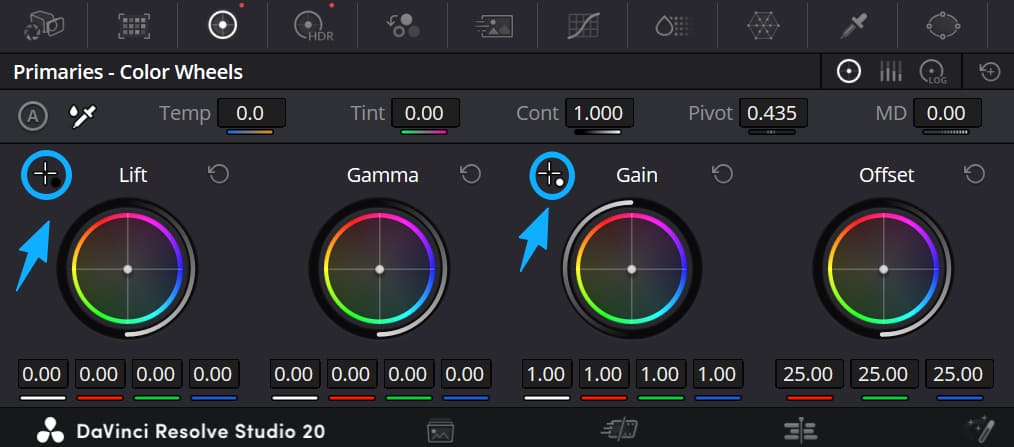Select Gain red value field
This screenshot has height=447, width=1014.
[603, 374]
